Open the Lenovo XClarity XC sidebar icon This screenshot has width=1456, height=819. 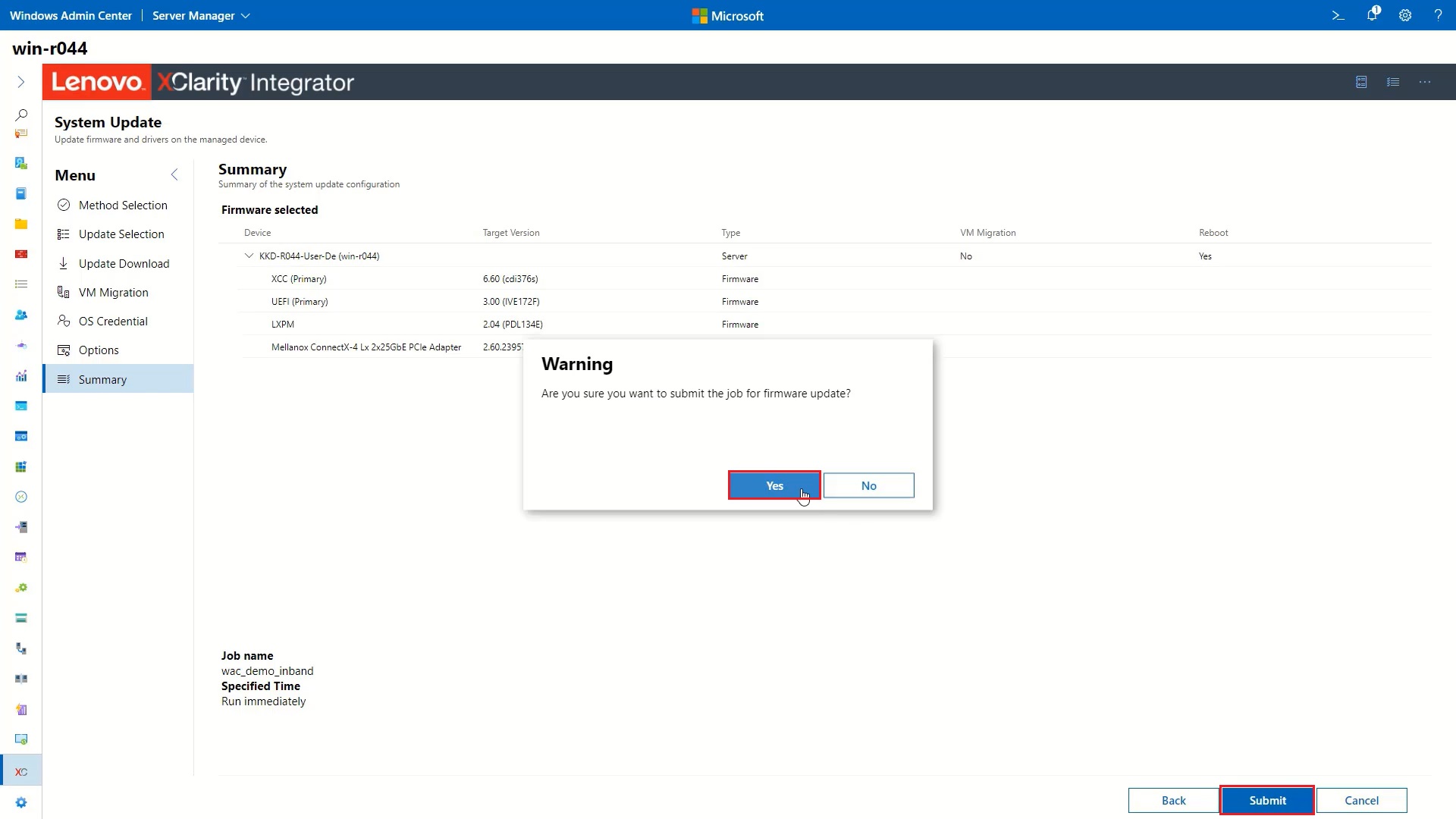tap(21, 771)
